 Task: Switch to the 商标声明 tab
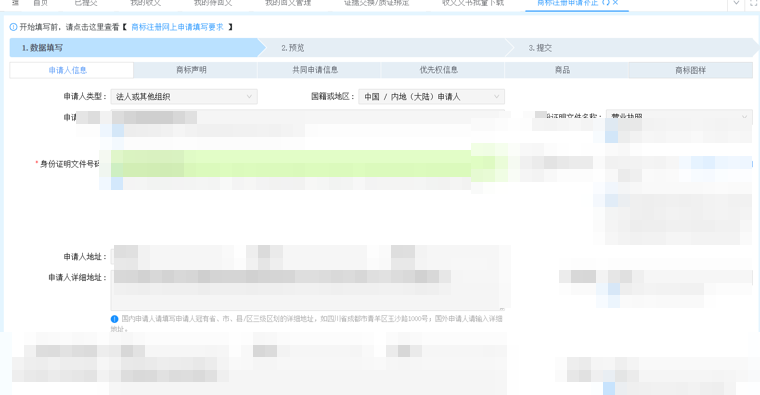tap(195, 70)
